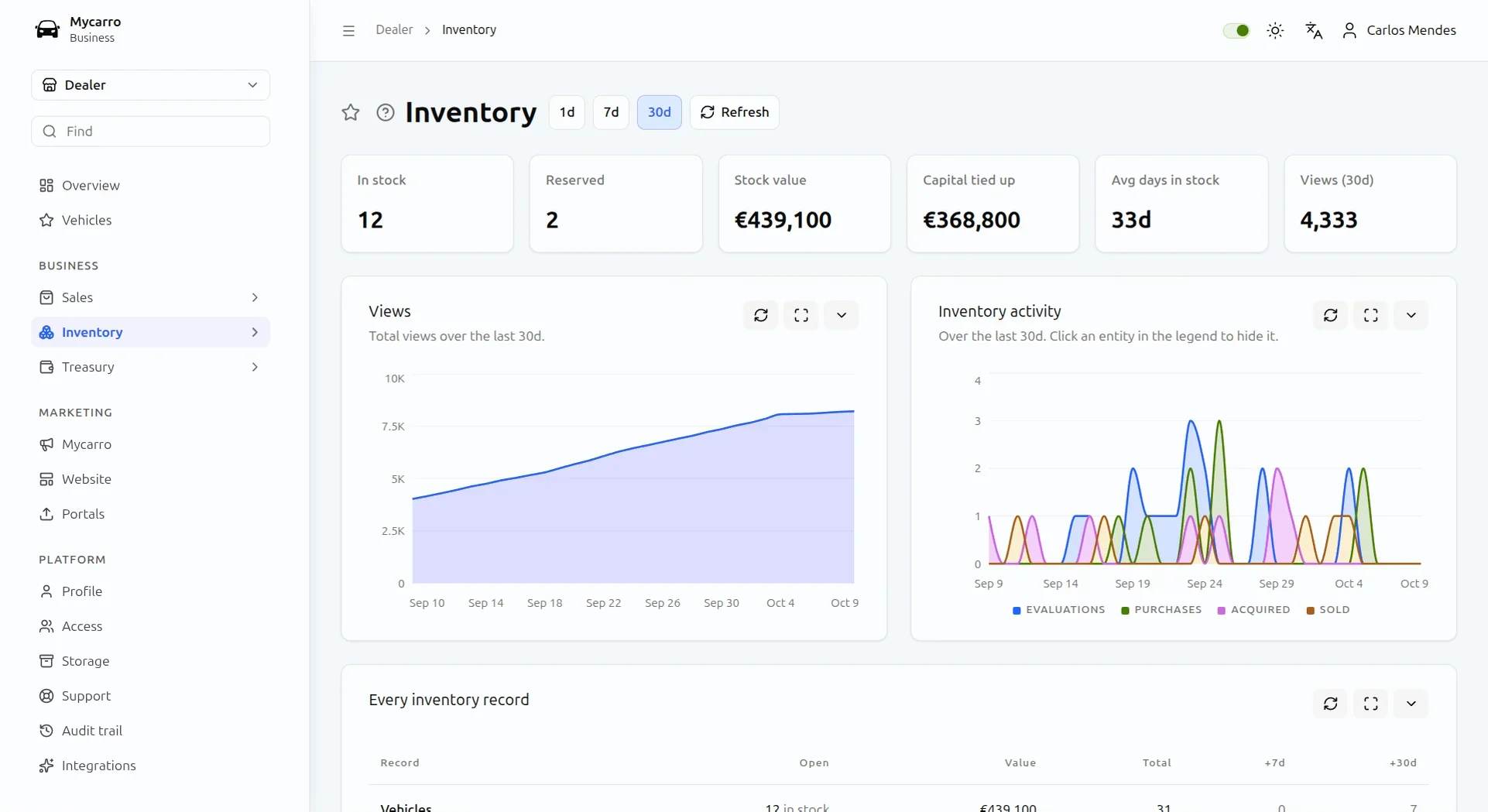Expand the Sales submenu chevron
Viewport: 1488px width, 812px height.
click(x=255, y=297)
